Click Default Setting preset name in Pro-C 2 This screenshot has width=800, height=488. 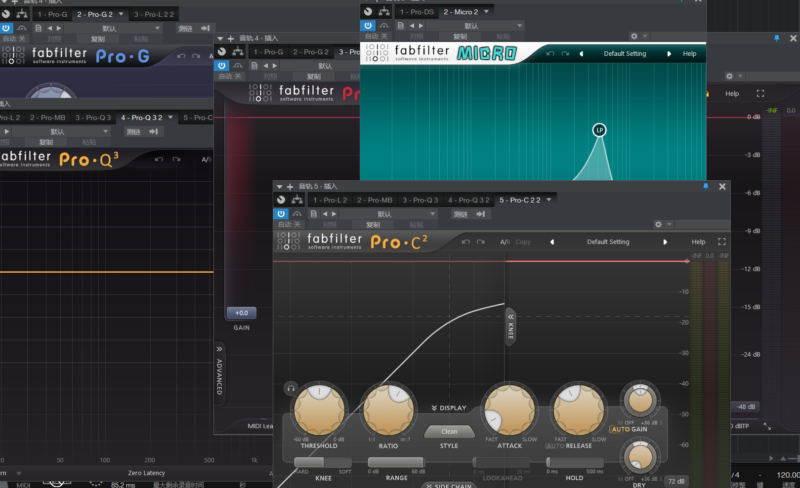(x=608, y=242)
